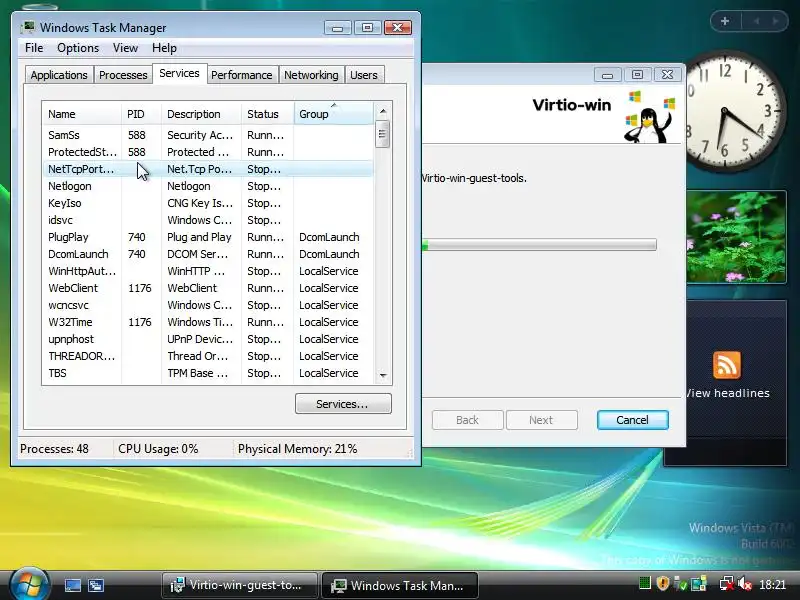The image size is (800, 600).
Task: Open the Help menu
Action: click(164, 48)
